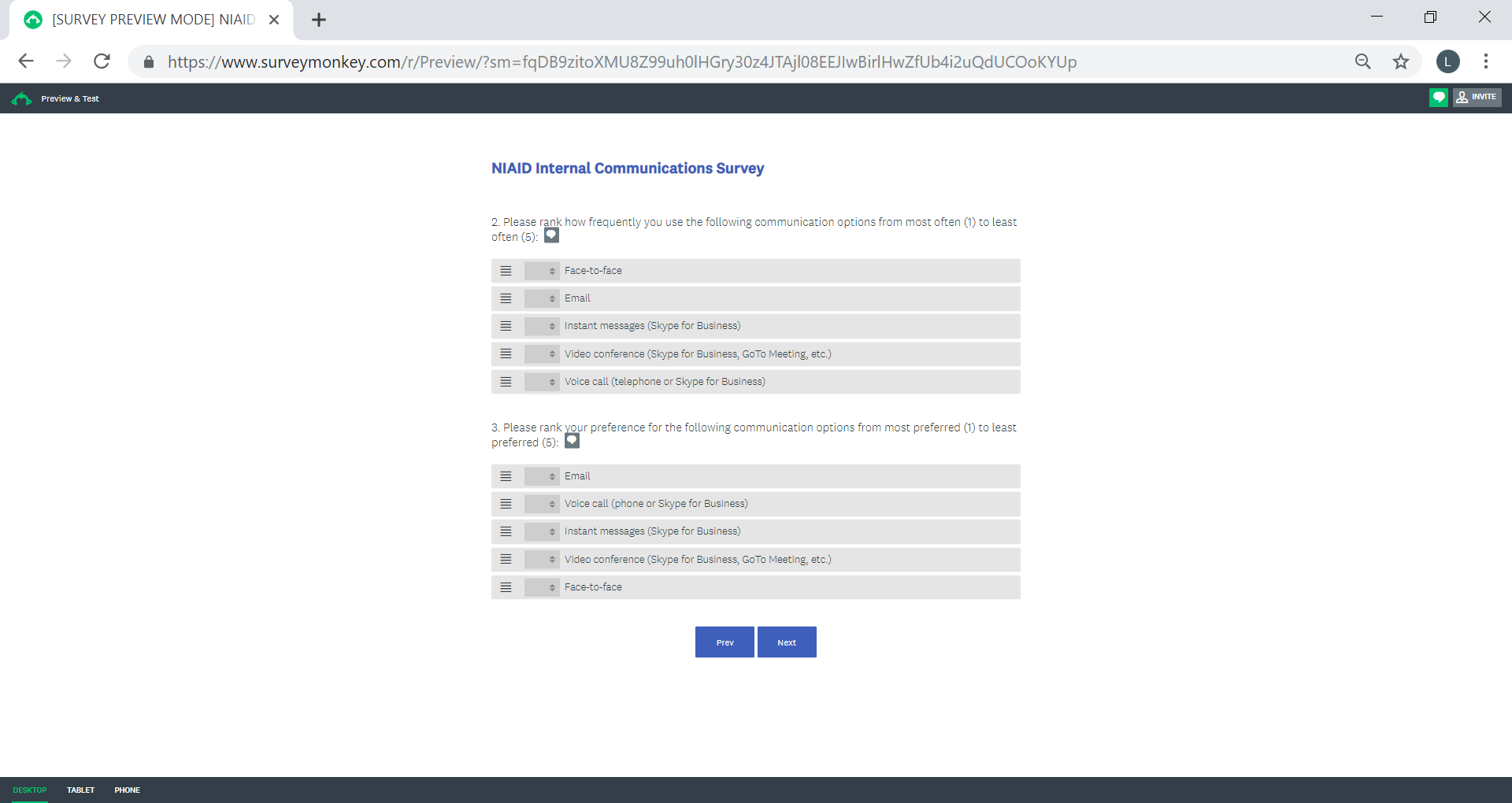Click the browser zoom magnifier icon

[x=1362, y=61]
